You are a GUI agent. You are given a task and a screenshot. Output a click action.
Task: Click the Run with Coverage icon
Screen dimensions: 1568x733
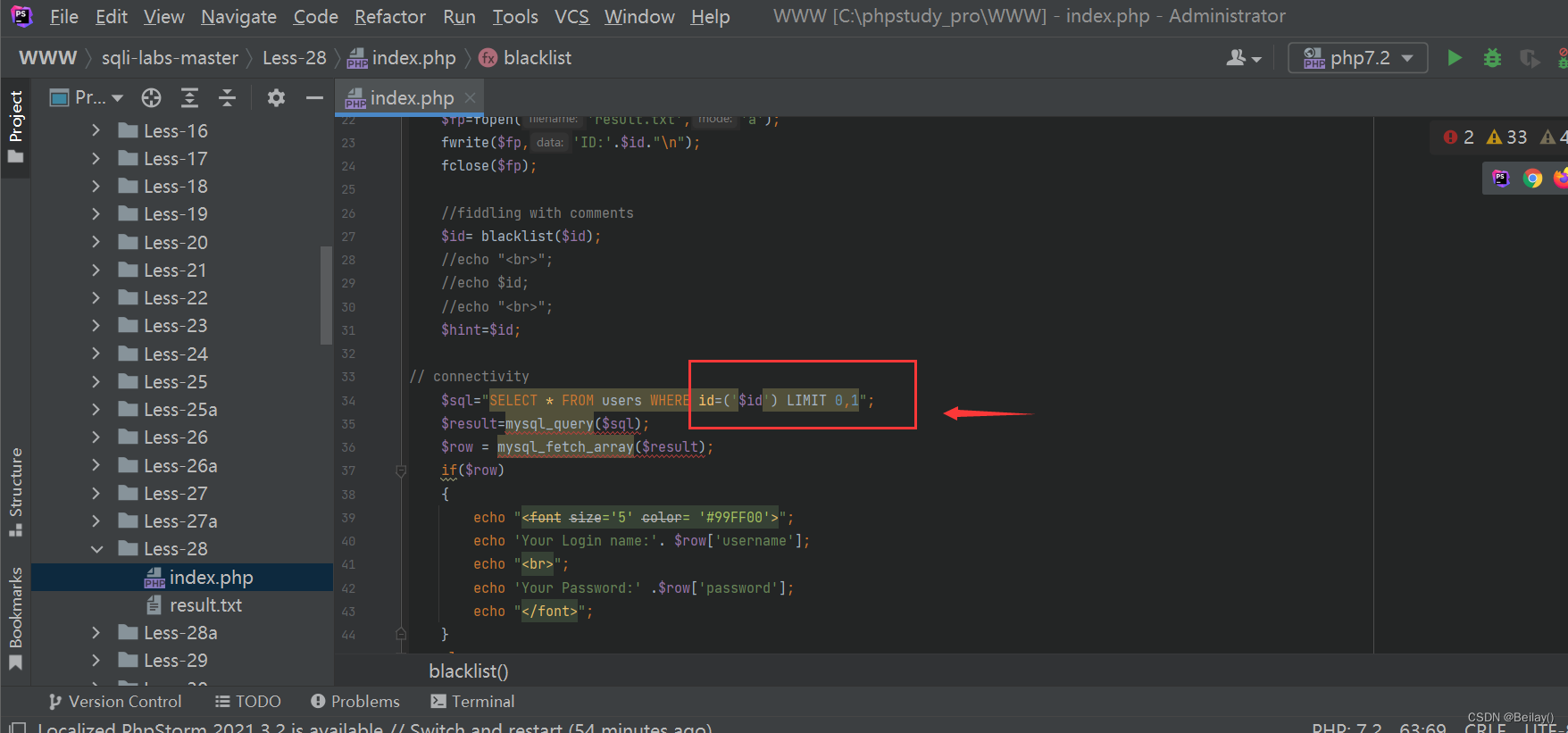[1530, 58]
